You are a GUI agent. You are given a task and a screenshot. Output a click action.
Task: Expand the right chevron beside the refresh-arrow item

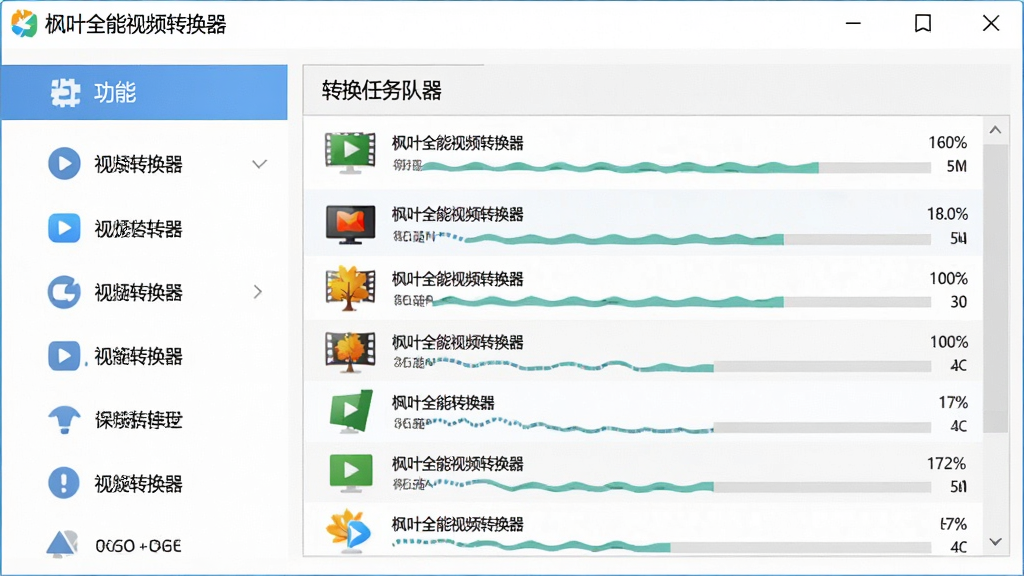[x=258, y=292]
